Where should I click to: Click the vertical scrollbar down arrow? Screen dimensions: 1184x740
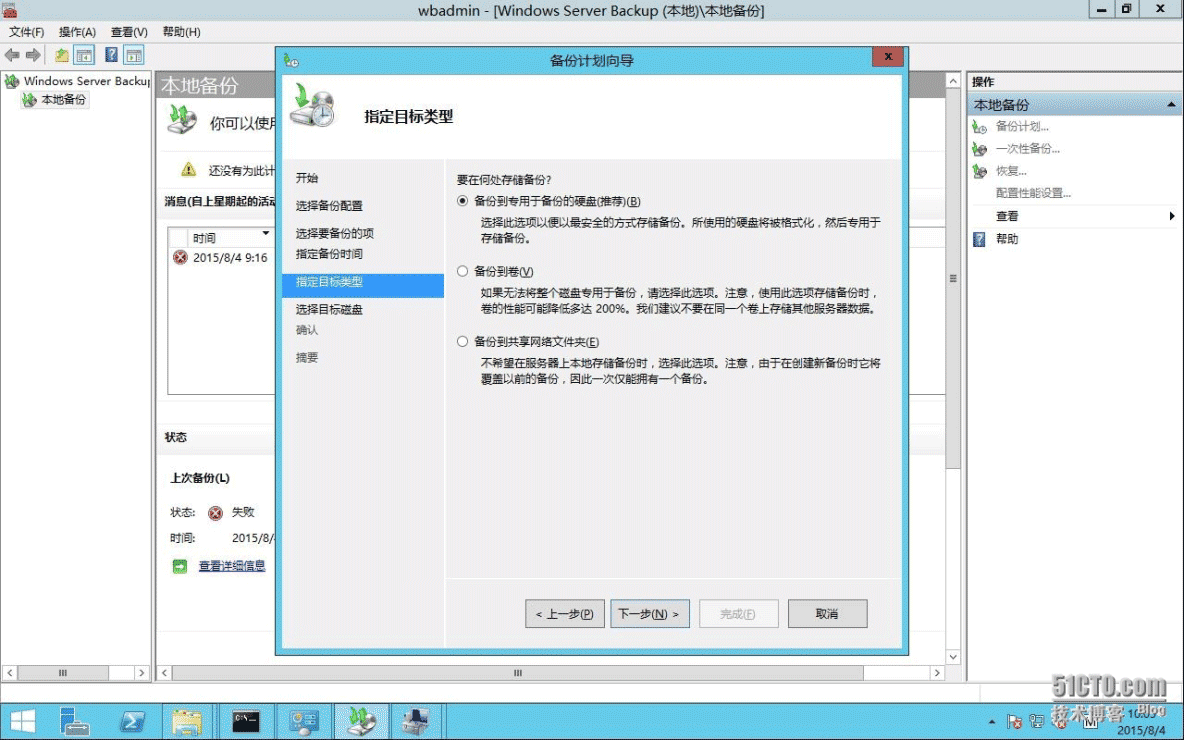pos(953,657)
